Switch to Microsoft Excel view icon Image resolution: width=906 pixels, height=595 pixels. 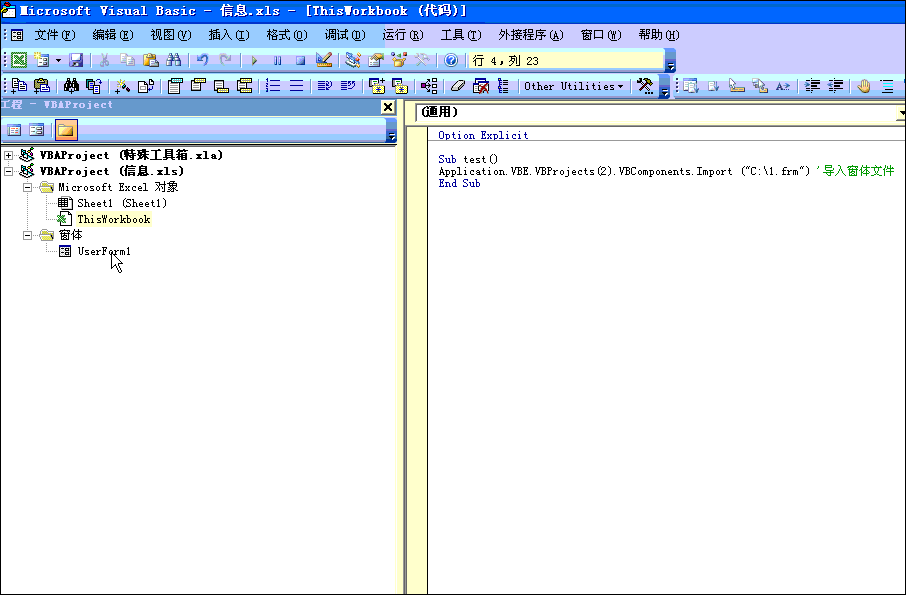pyautogui.click(x=19, y=60)
